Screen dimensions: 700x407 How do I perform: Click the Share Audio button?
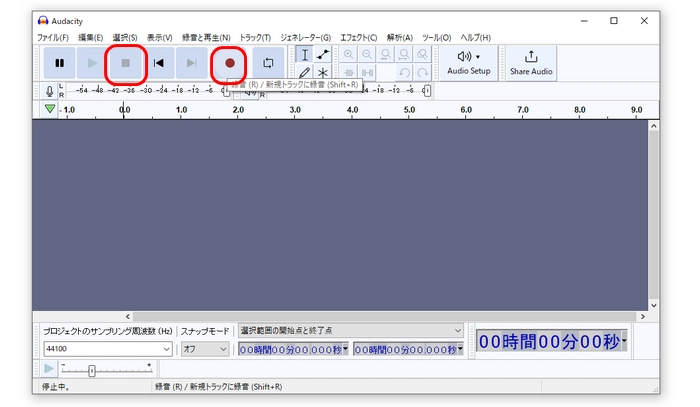coord(530,62)
